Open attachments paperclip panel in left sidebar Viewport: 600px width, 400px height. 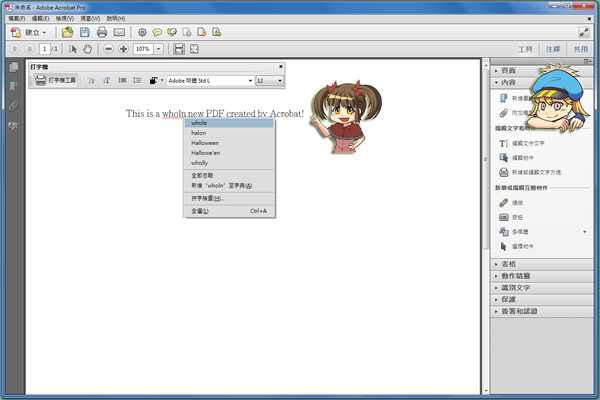point(14,106)
